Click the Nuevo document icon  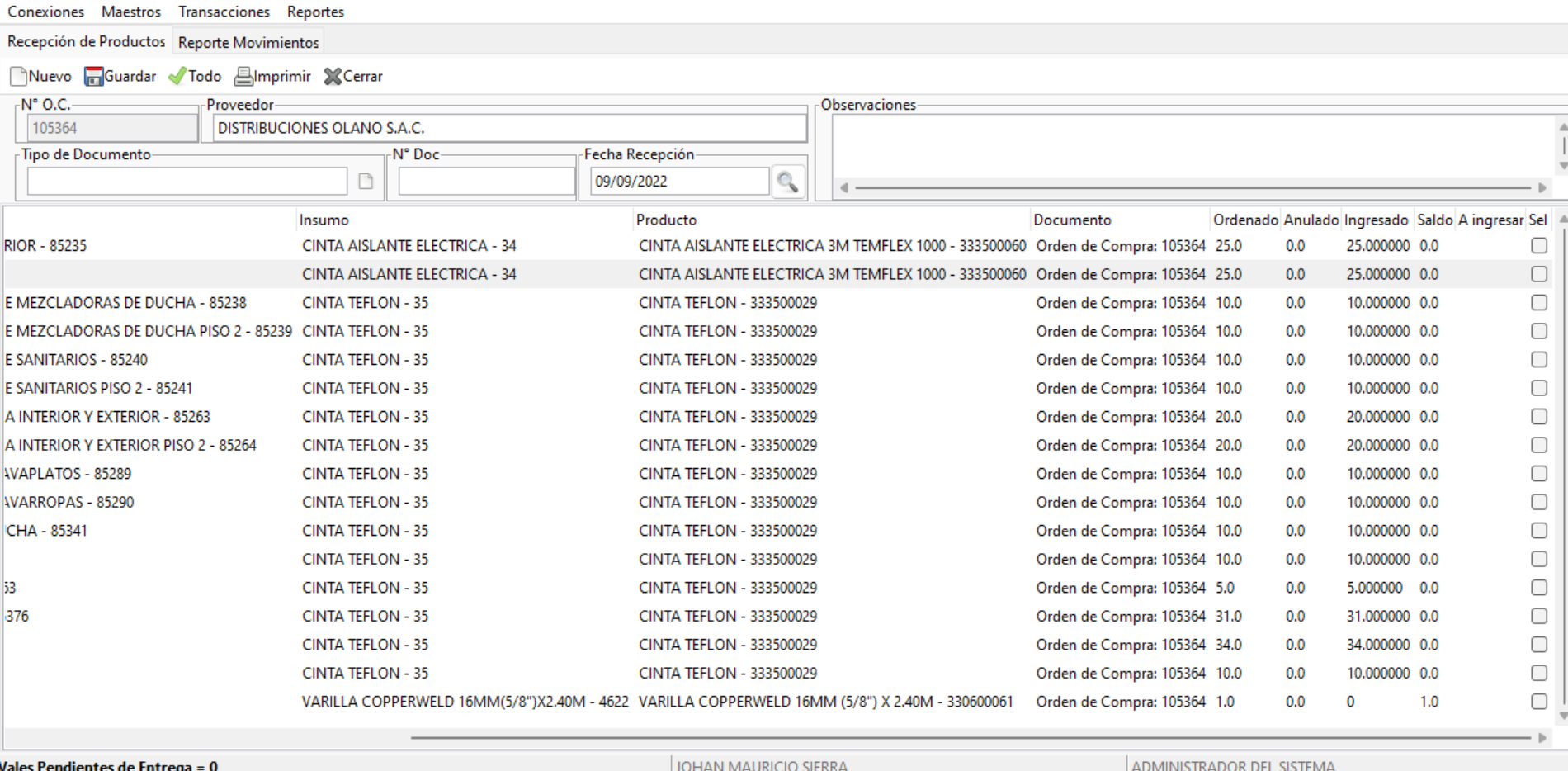[x=18, y=76]
